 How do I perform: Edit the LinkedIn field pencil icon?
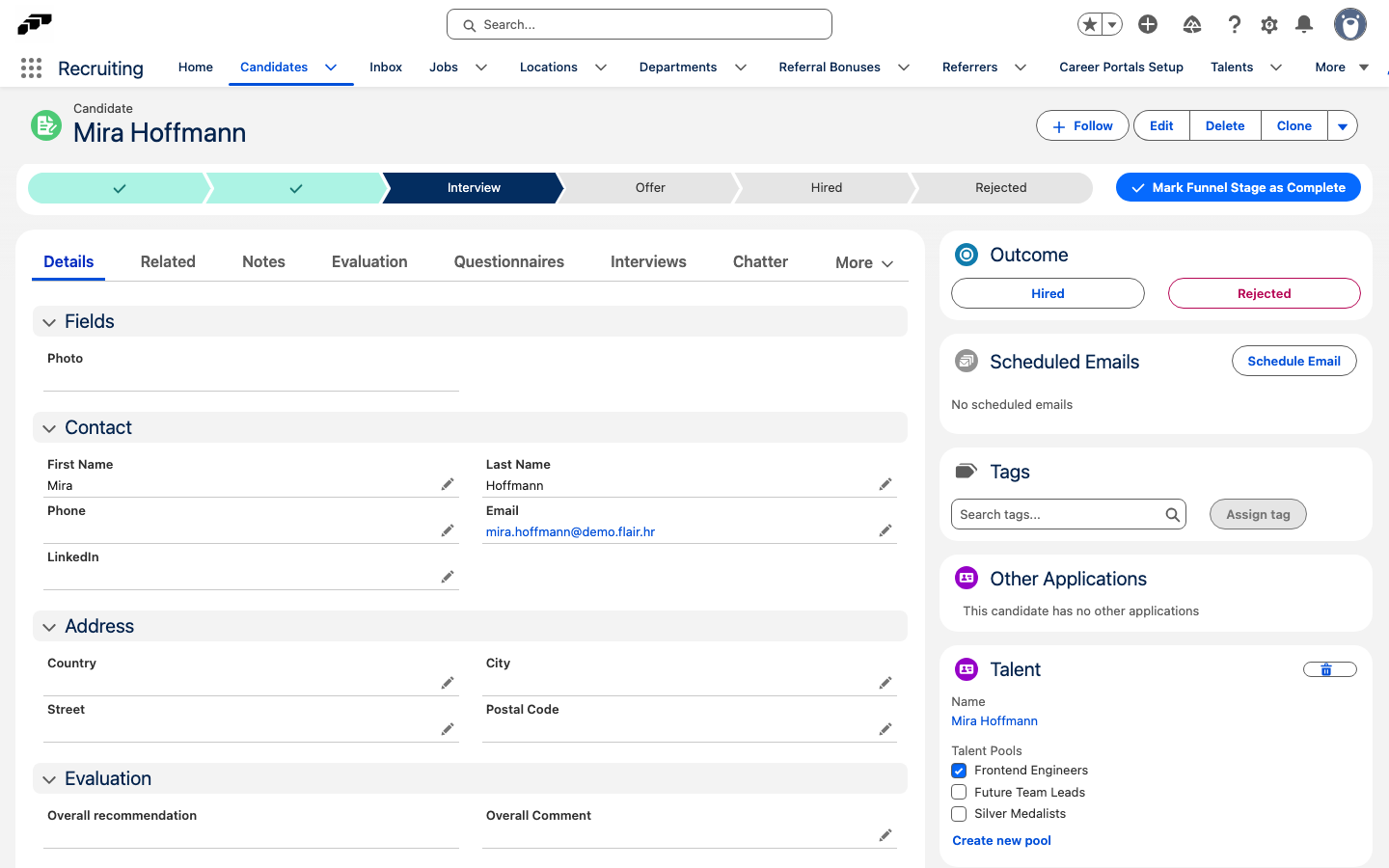tap(448, 577)
